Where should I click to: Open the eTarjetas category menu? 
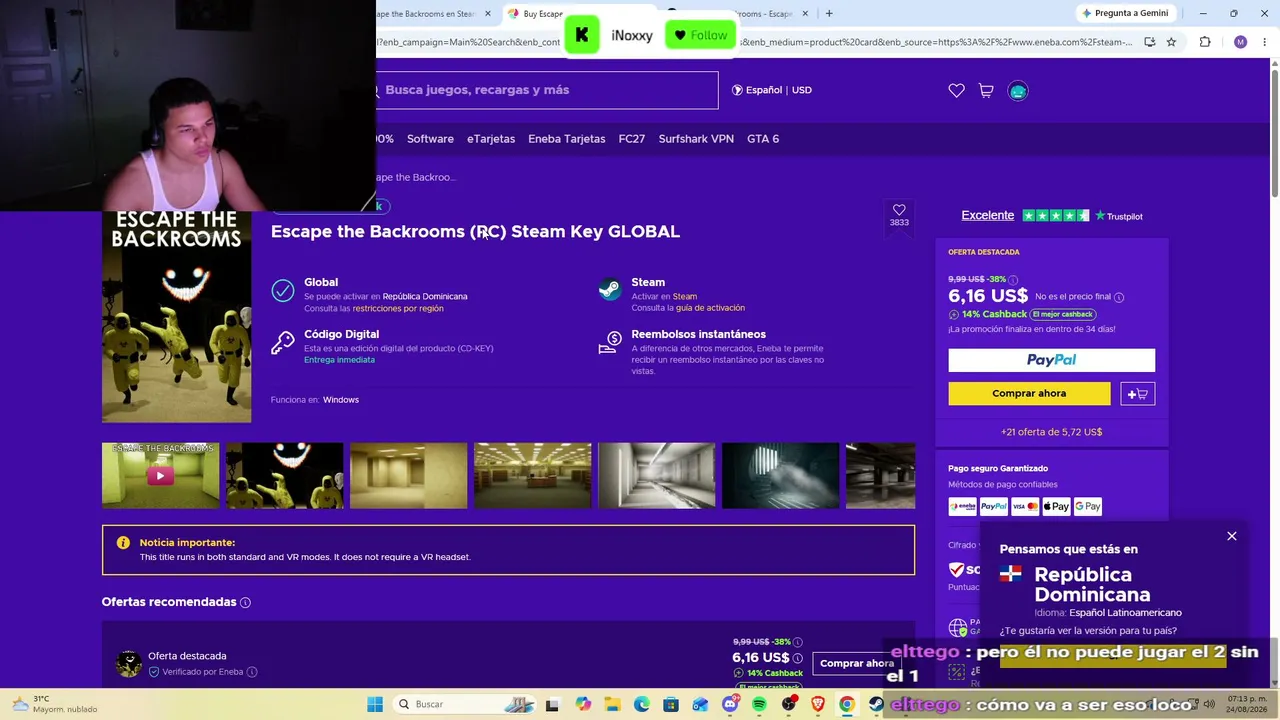491,139
